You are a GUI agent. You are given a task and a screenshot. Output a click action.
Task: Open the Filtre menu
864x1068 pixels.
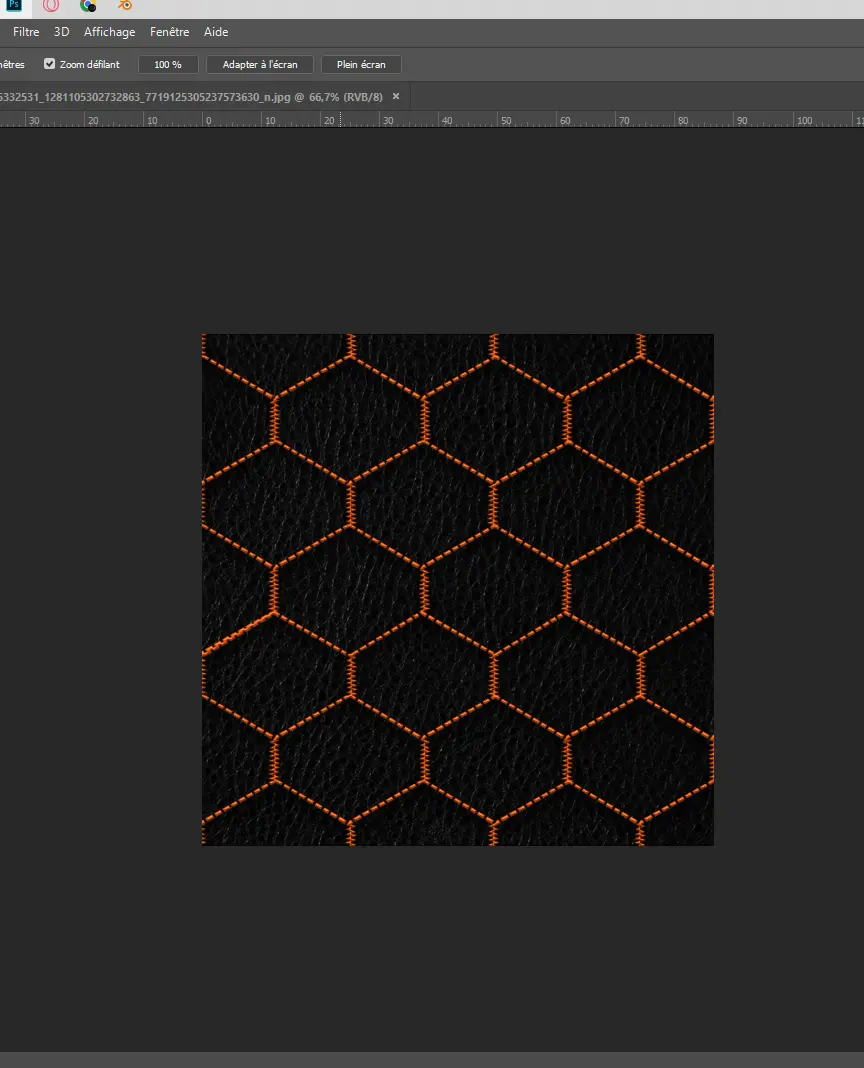(26, 32)
